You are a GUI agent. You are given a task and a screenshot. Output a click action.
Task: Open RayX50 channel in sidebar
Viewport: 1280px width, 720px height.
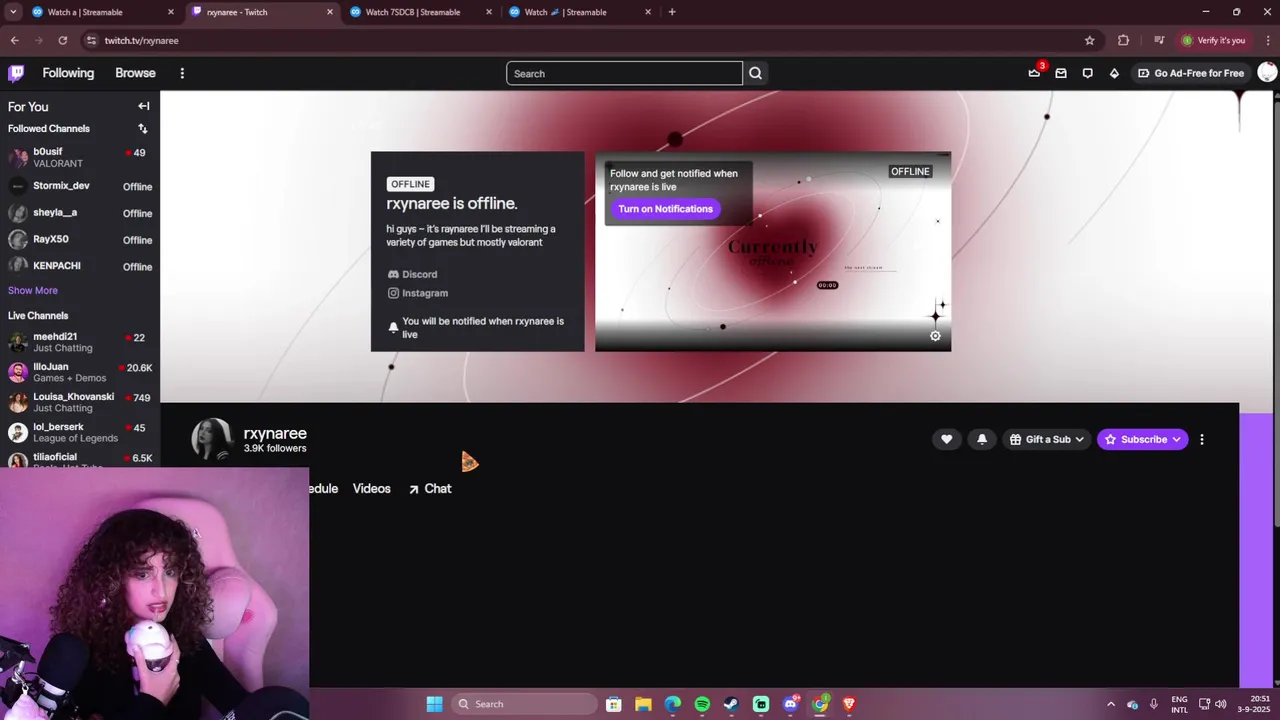pos(80,240)
